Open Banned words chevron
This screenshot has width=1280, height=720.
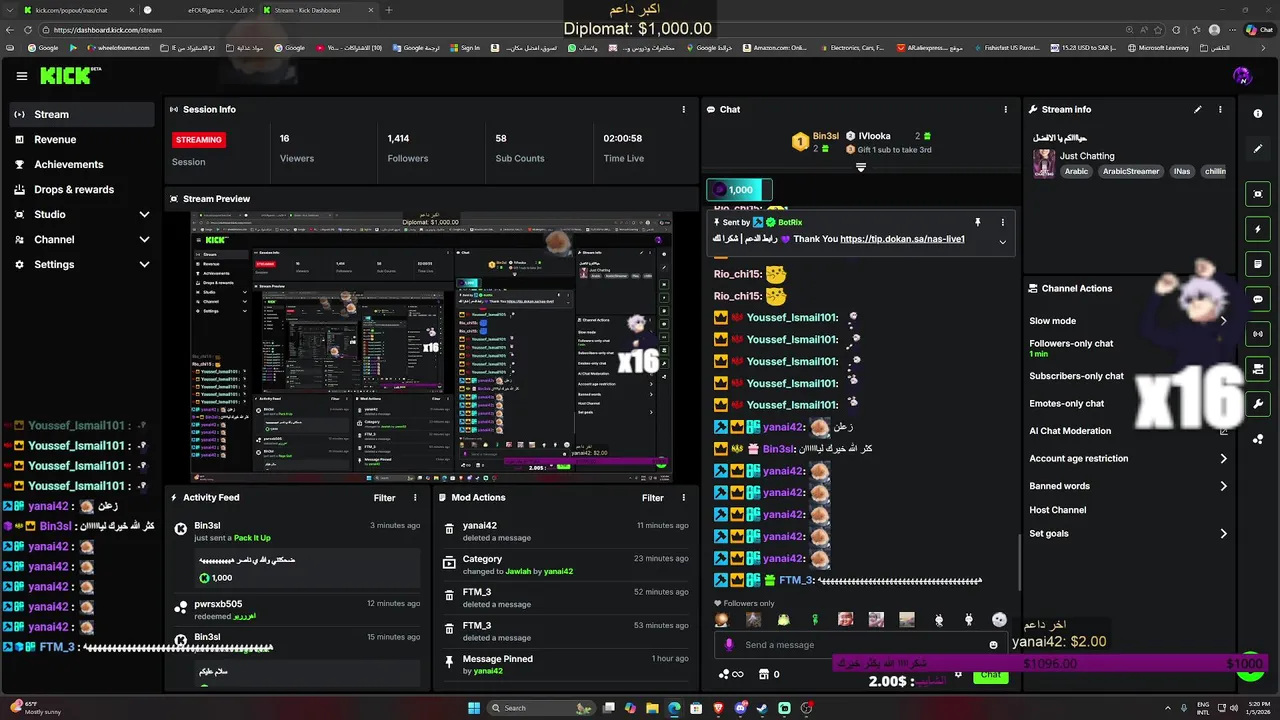[1223, 486]
